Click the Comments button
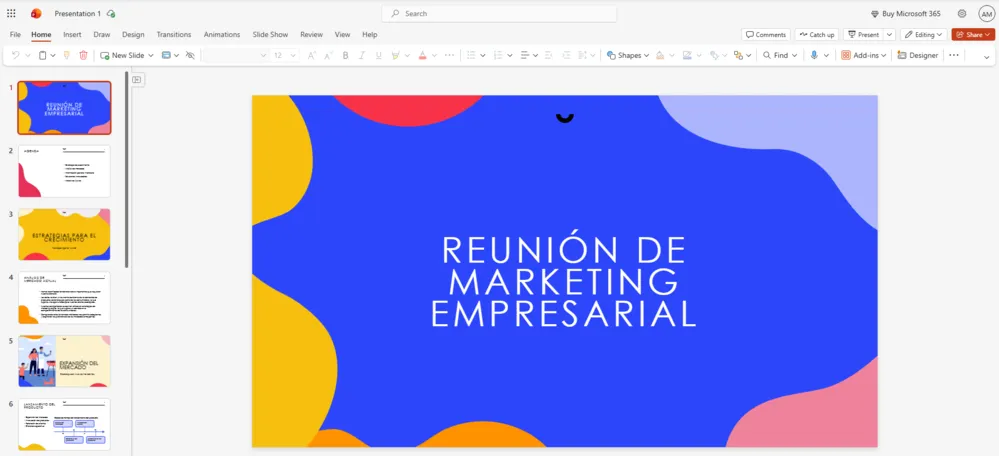Viewport: 999px width, 456px height. coord(766,34)
